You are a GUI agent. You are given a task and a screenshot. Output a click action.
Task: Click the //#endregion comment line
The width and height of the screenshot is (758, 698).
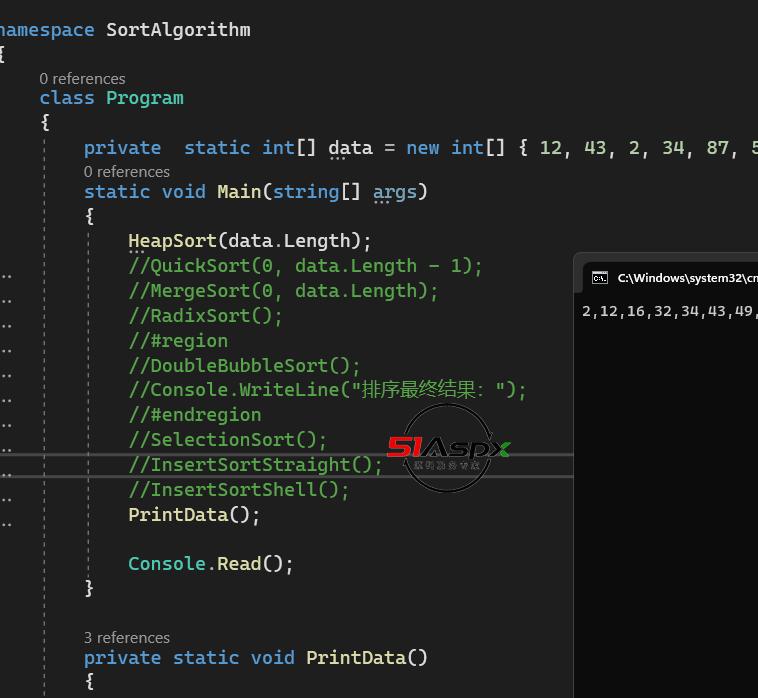point(195,415)
